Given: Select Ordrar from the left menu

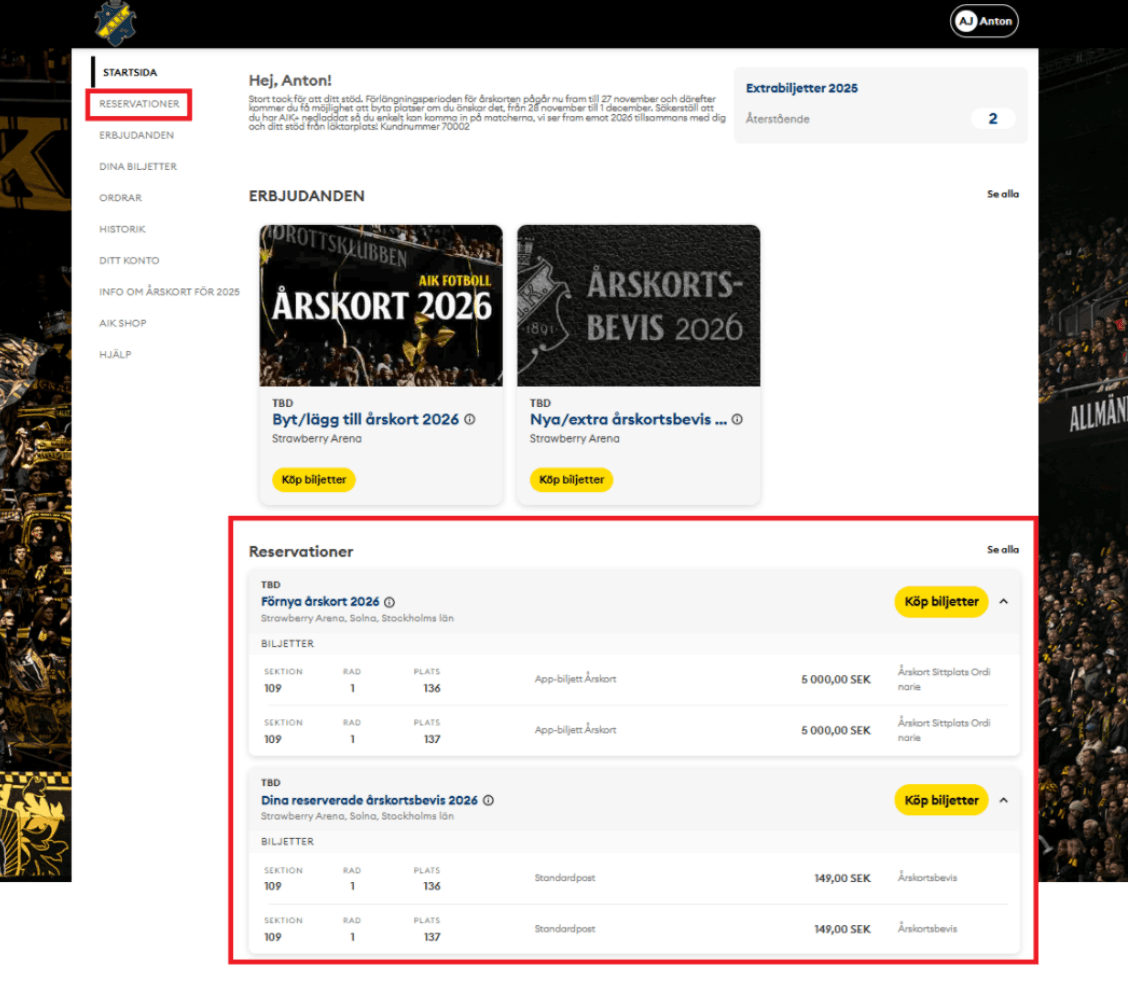Looking at the screenshot, I should point(120,198).
